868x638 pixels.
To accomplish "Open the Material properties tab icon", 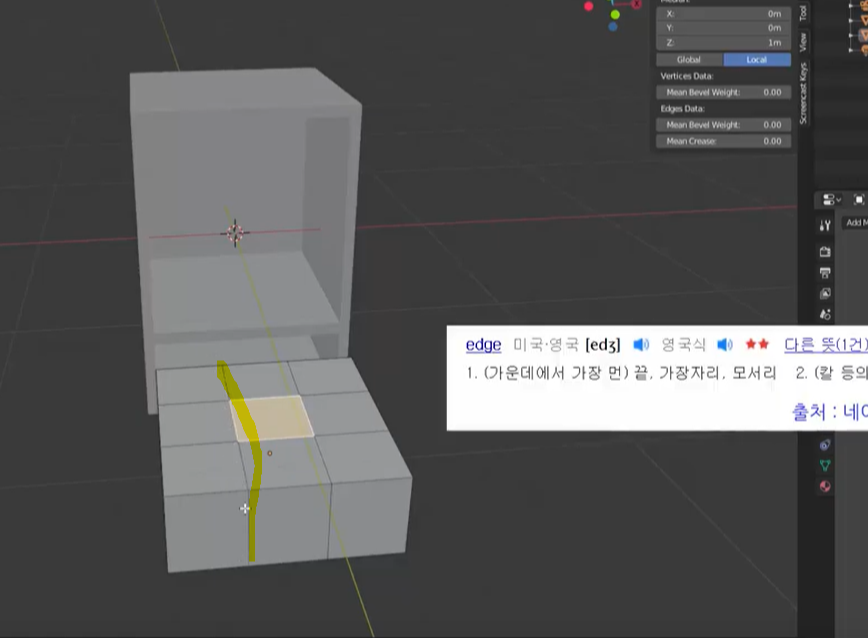I will click(825, 486).
